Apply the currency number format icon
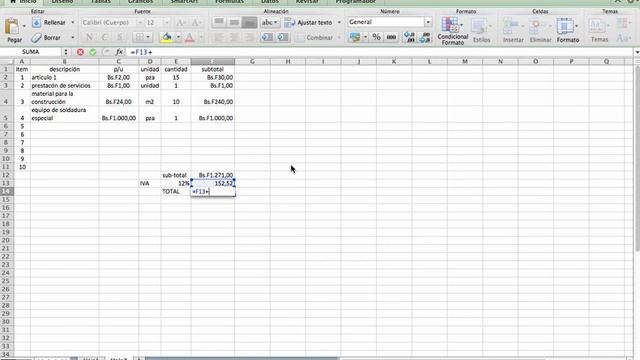This screenshot has width=640, height=360. 355,38
